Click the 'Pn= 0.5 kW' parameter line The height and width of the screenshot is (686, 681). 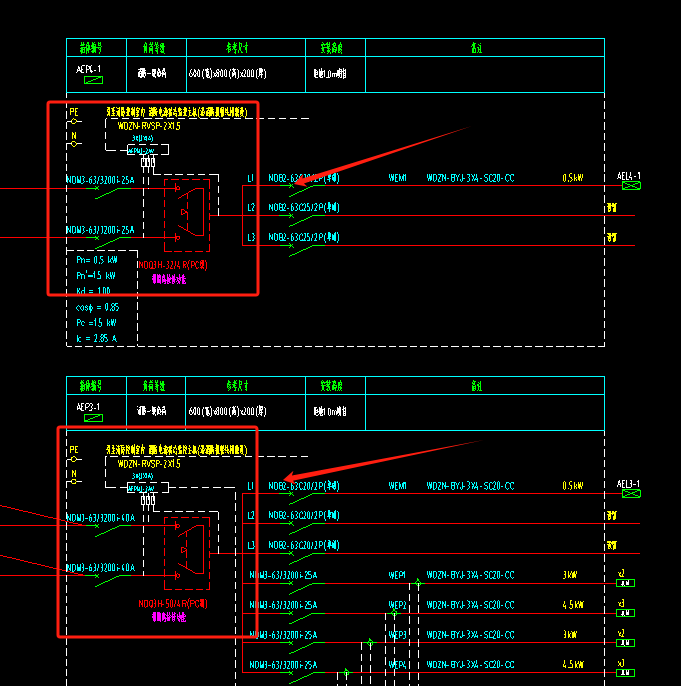tap(97, 260)
